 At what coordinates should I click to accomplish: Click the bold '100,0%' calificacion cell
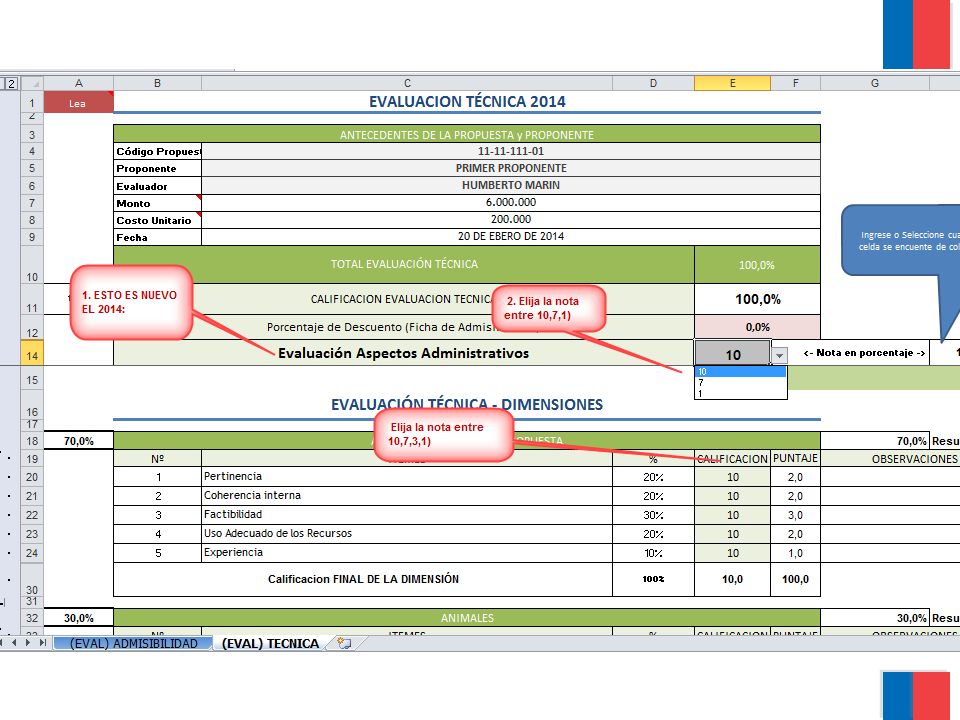tap(757, 299)
